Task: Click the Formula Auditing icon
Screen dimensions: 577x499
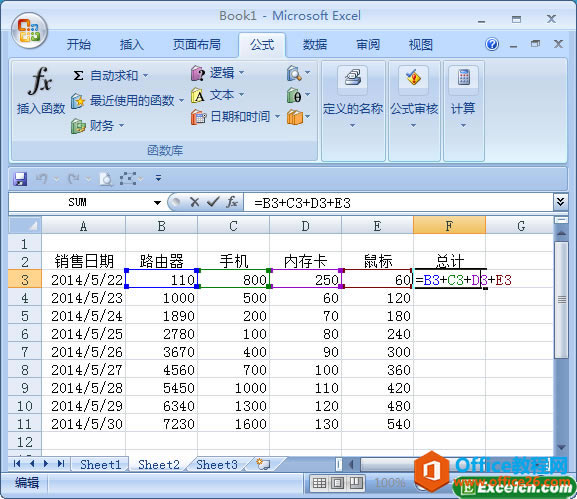Action: 414,78
